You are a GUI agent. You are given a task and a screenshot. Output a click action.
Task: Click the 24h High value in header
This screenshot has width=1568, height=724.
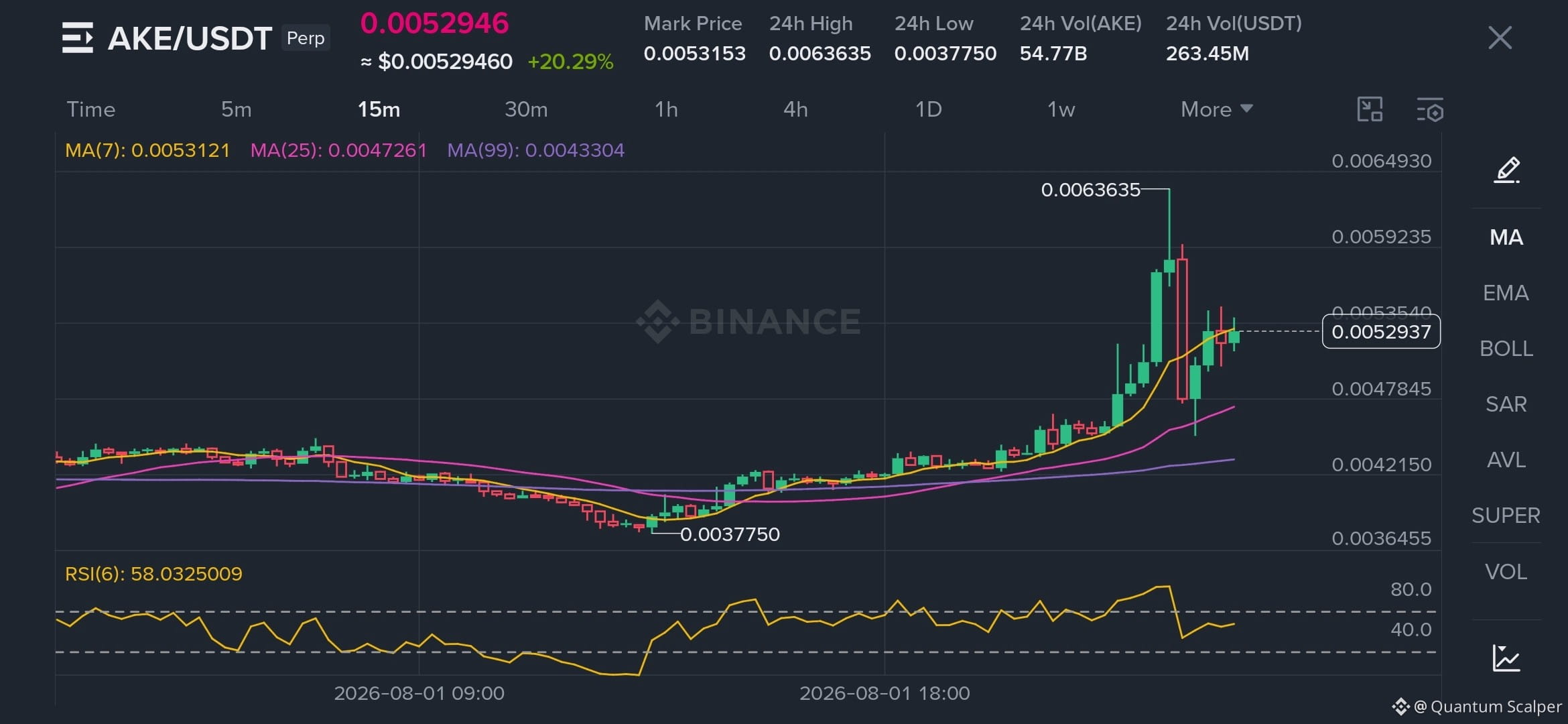point(820,54)
